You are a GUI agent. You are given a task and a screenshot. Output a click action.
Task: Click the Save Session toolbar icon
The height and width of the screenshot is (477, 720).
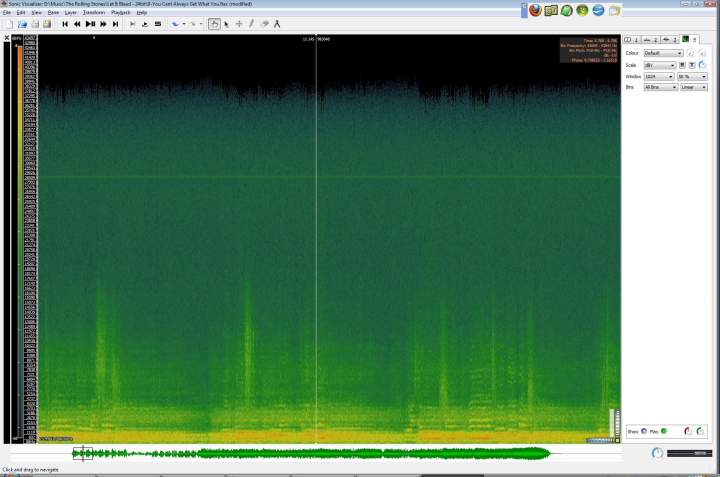point(34,24)
